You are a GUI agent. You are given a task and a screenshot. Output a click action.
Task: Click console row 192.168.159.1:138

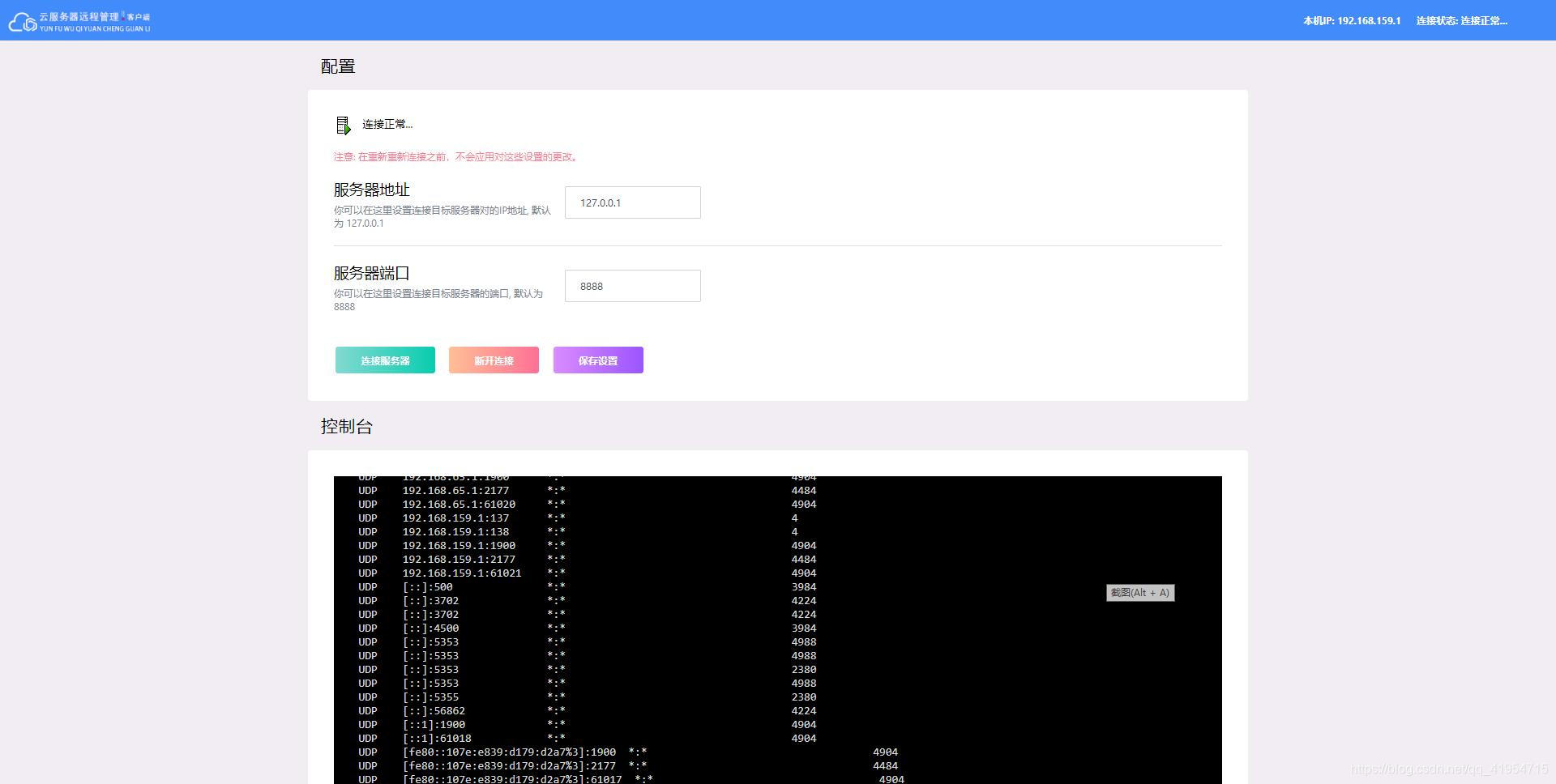tap(578, 532)
